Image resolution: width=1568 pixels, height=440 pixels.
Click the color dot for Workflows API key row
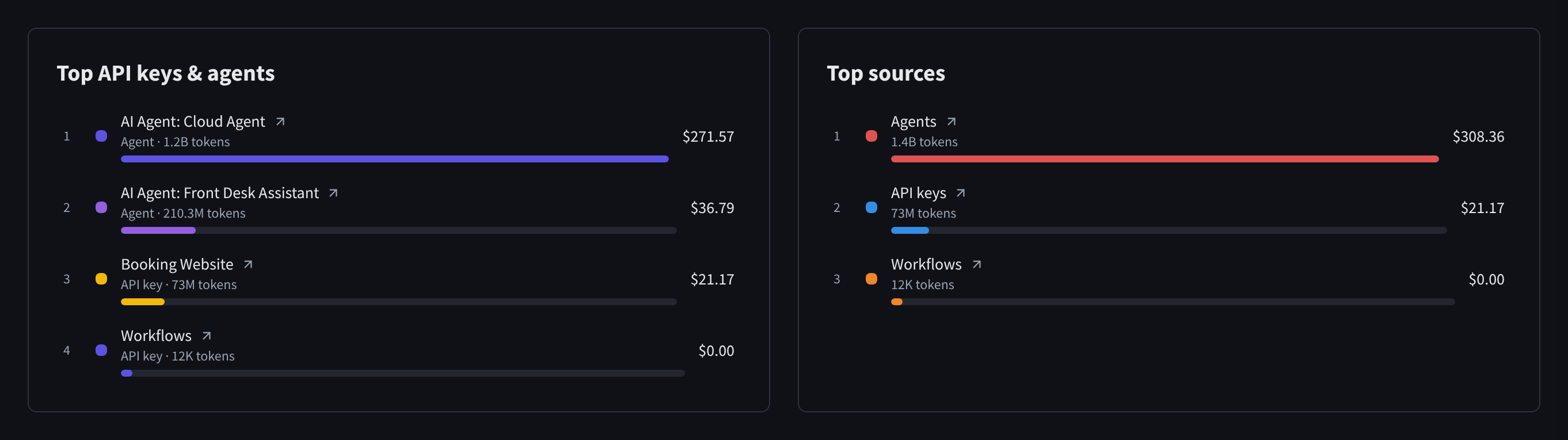[102, 350]
